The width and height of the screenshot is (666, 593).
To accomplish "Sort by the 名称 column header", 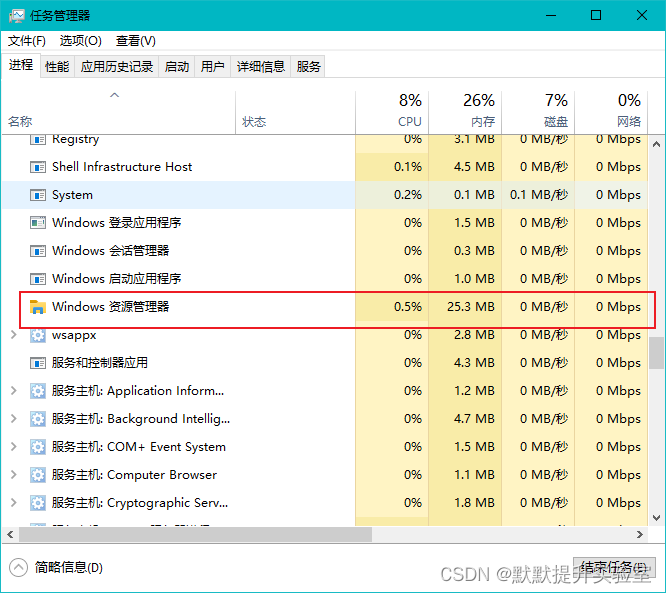I will (119, 113).
